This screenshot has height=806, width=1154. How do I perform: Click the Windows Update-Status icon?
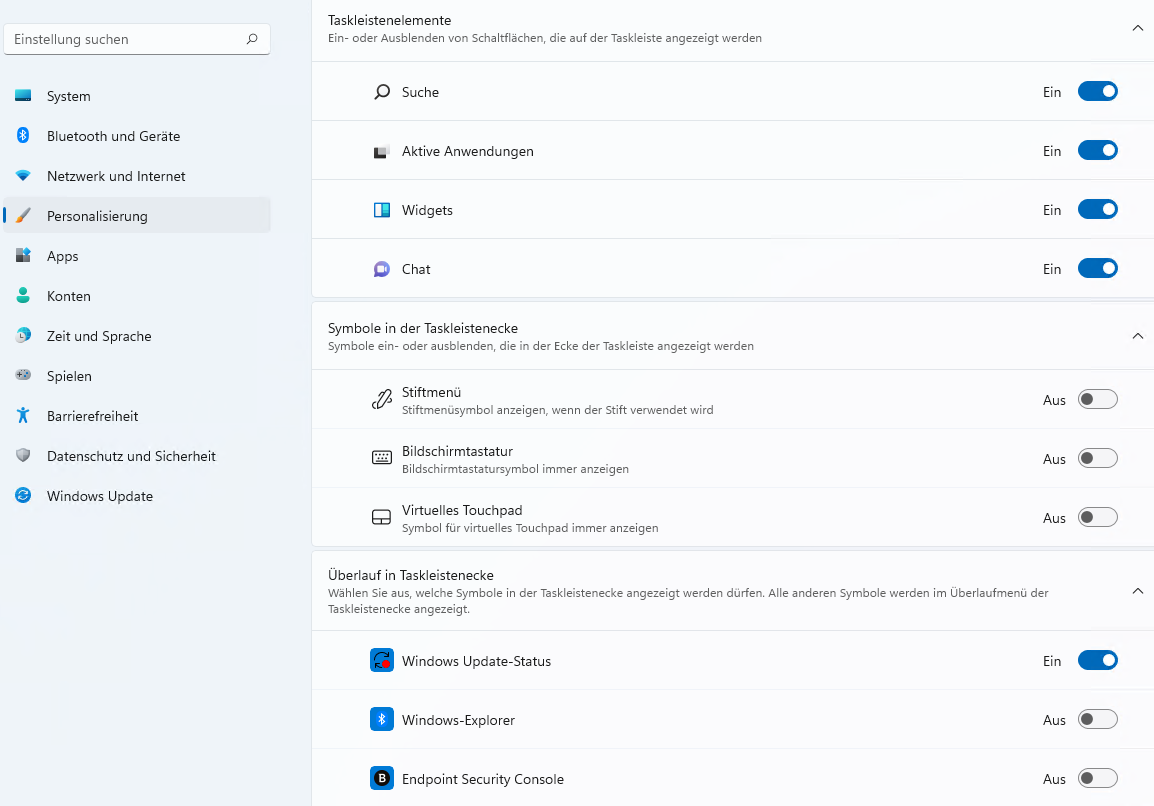pos(381,660)
